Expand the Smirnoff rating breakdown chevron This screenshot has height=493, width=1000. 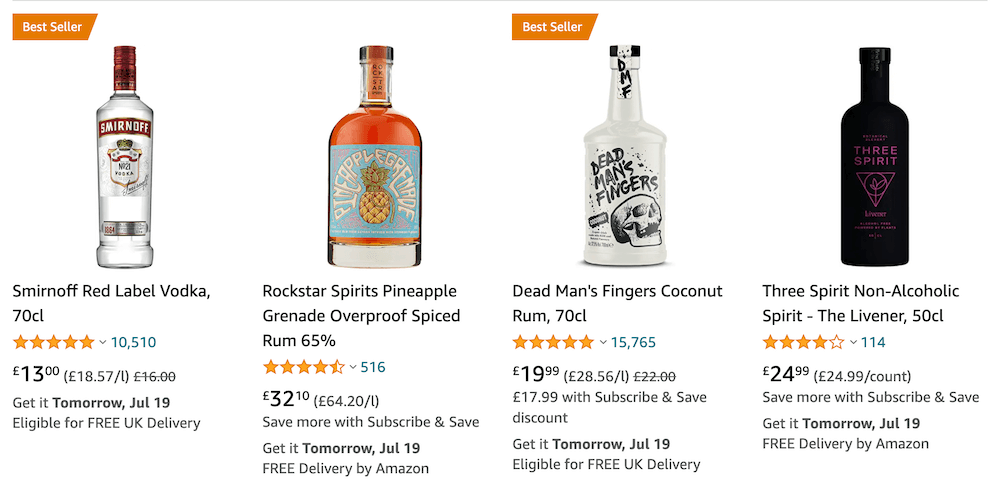tap(102, 343)
